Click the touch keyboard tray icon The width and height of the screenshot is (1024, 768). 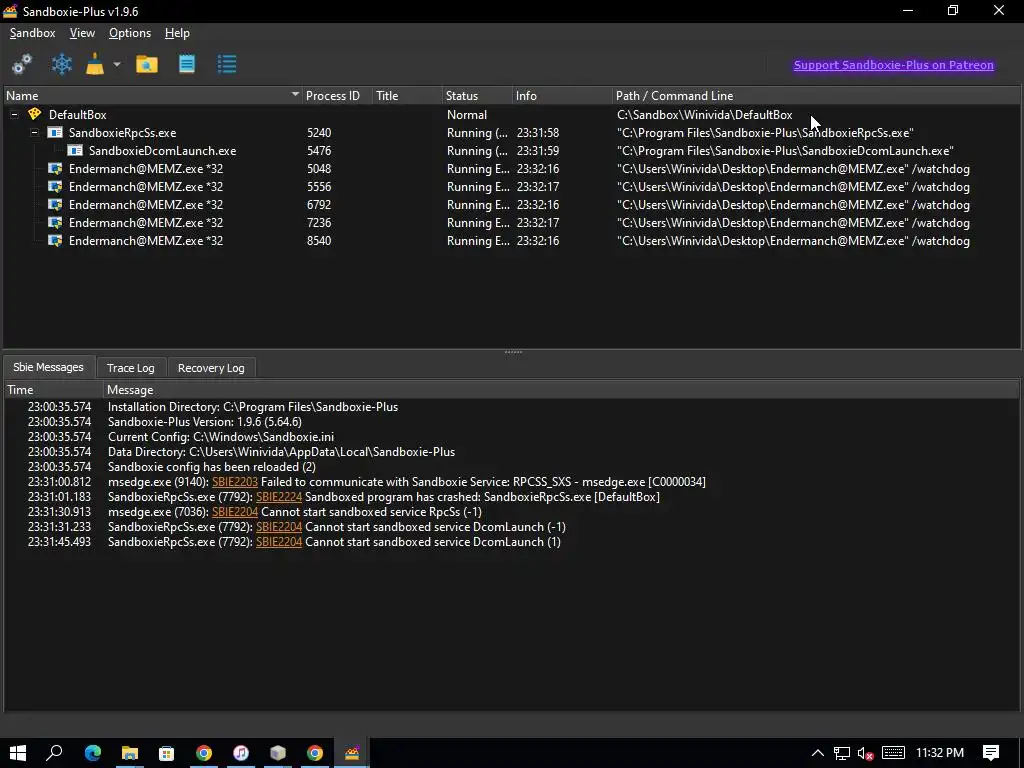tap(893, 753)
